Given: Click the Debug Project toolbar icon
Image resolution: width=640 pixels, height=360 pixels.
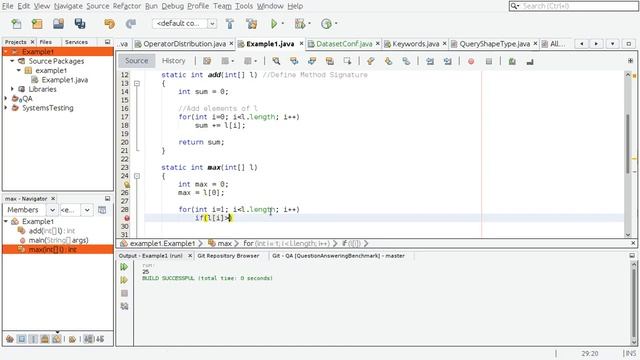Looking at the screenshot, I should 300,24.
